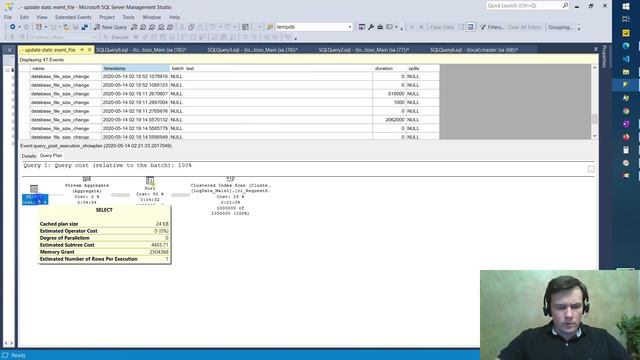The height and width of the screenshot is (360, 640).
Task: Open the Properties side panel tab
Action: point(604,57)
